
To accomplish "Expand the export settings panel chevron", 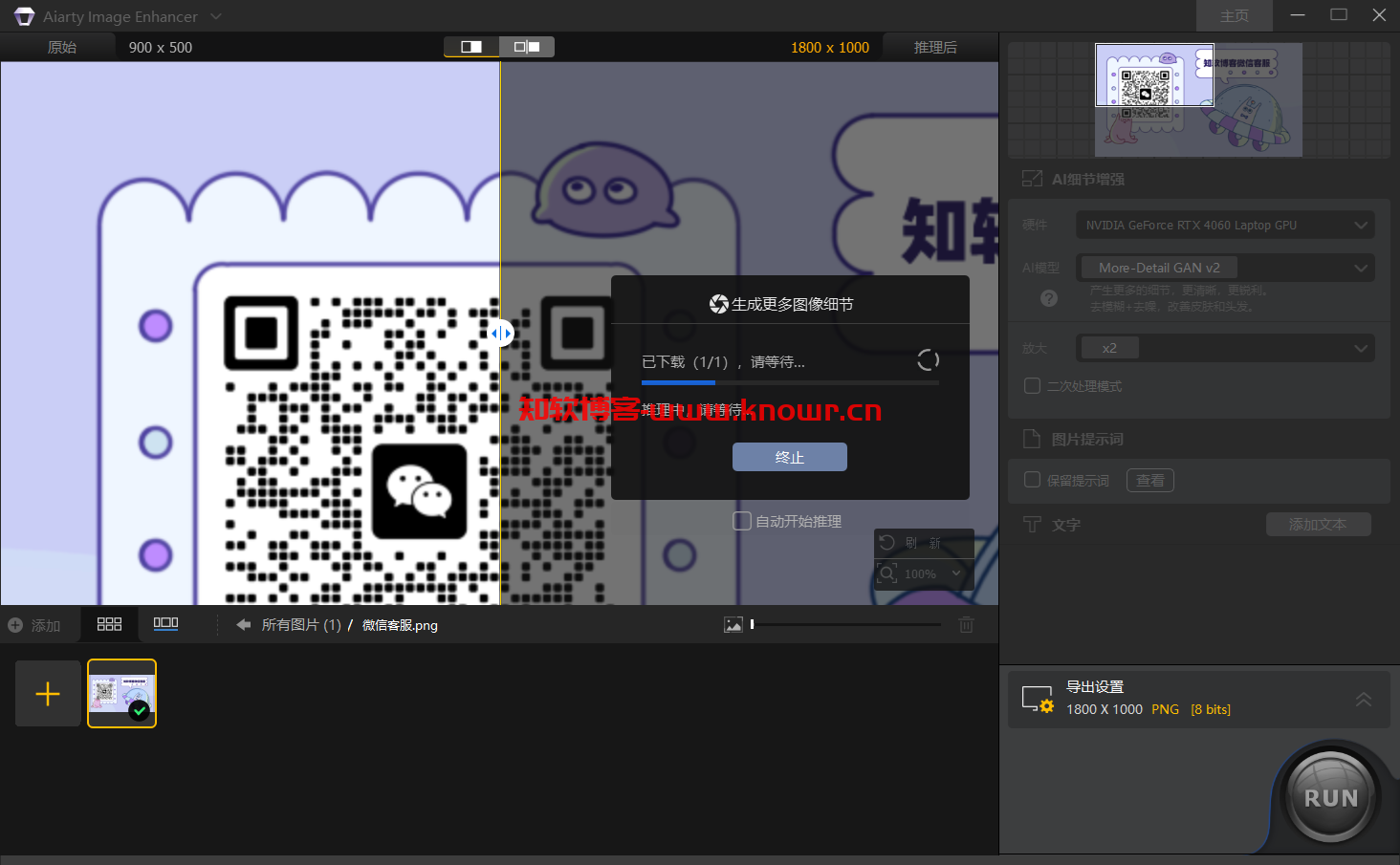I will click(1364, 700).
